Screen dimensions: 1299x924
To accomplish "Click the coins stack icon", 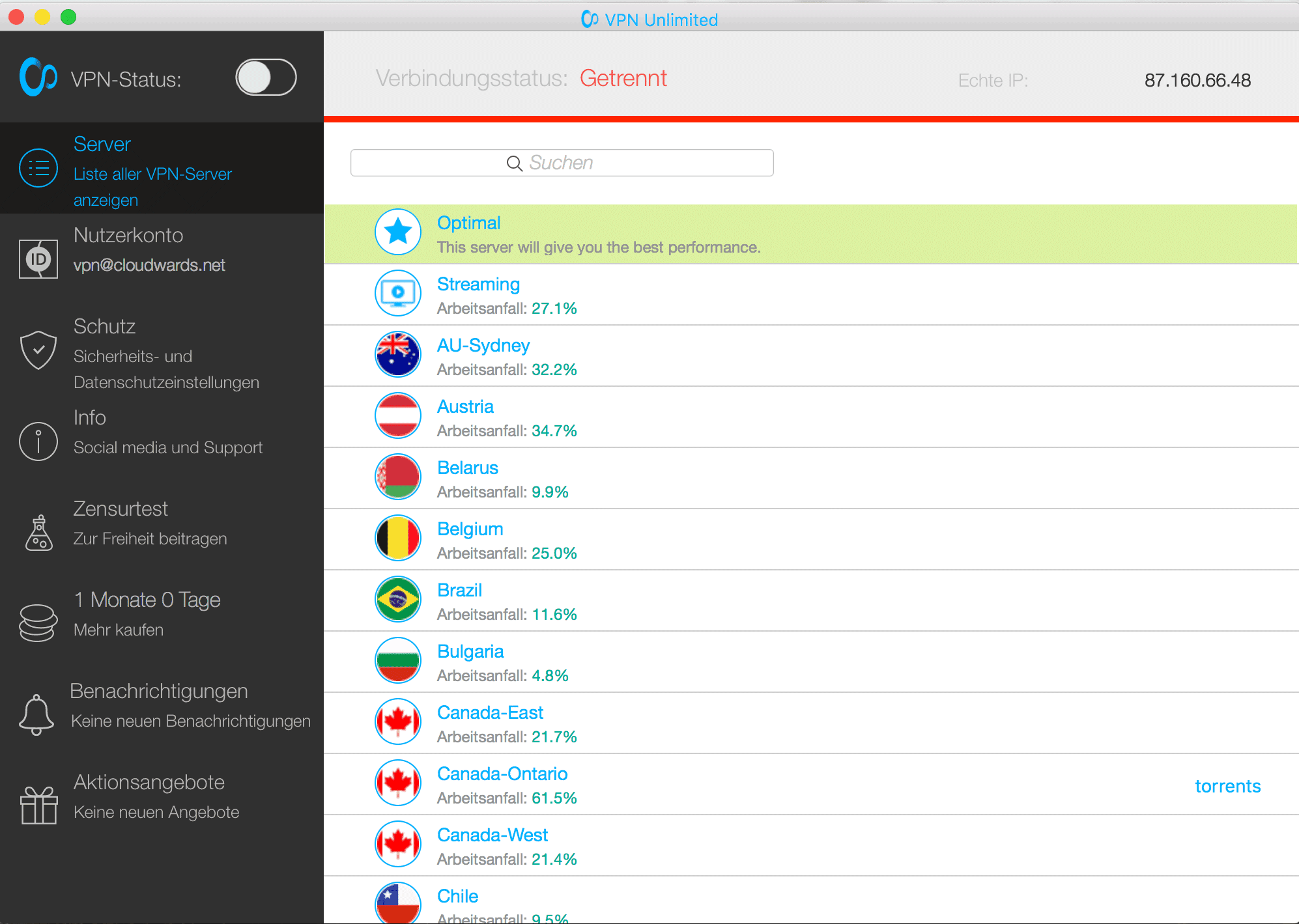I will [x=38, y=623].
